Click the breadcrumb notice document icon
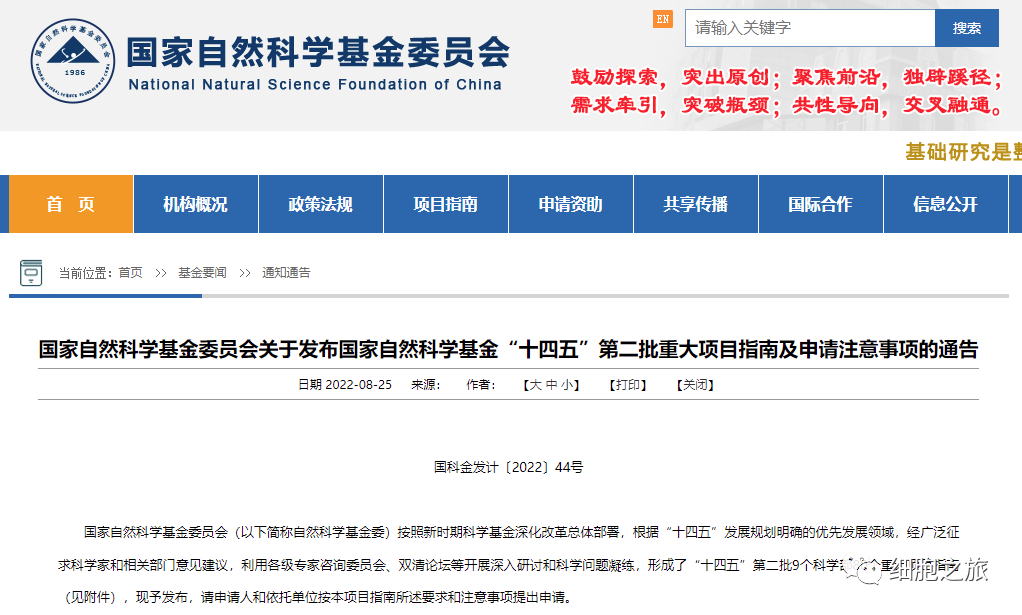This screenshot has height=615, width=1022. coord(33,271)
